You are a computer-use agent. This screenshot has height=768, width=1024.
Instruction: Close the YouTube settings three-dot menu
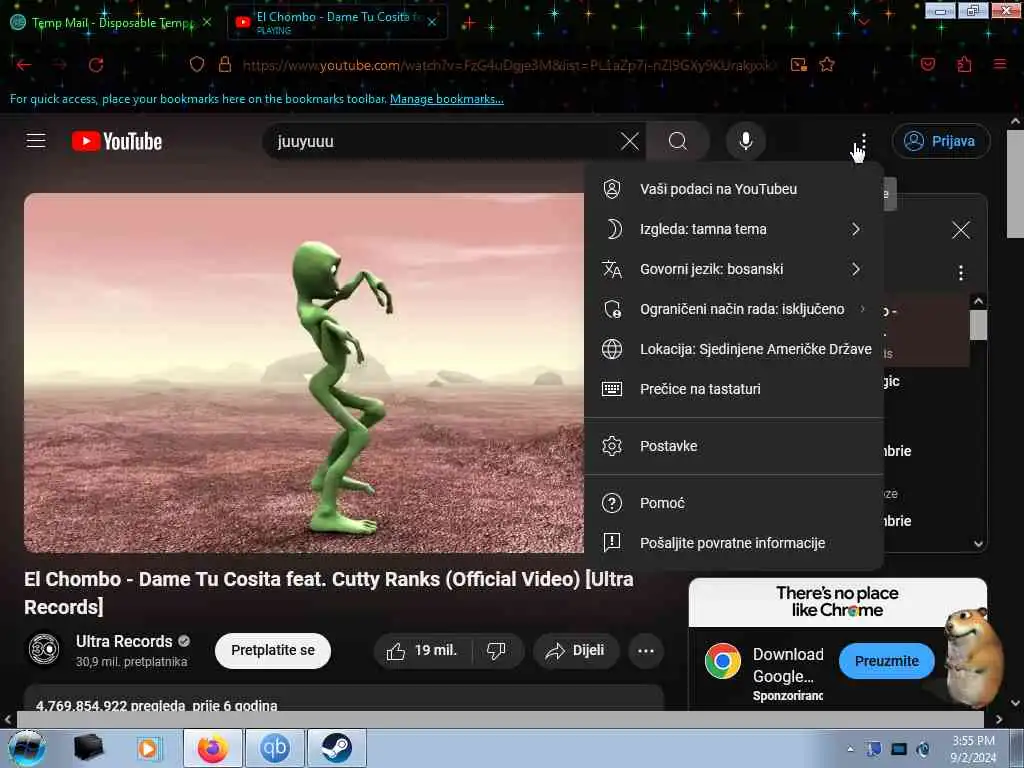coord(863,141)
